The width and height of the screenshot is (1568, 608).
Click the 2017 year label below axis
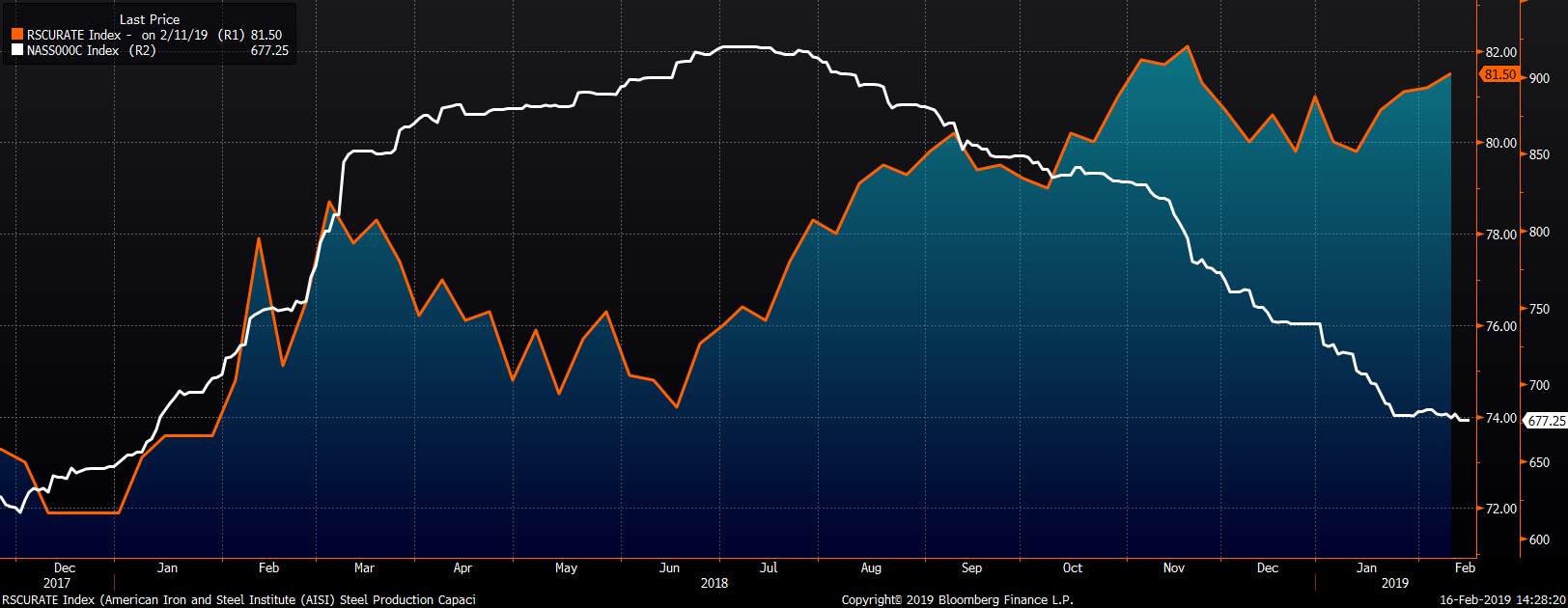tap(57, 583)
